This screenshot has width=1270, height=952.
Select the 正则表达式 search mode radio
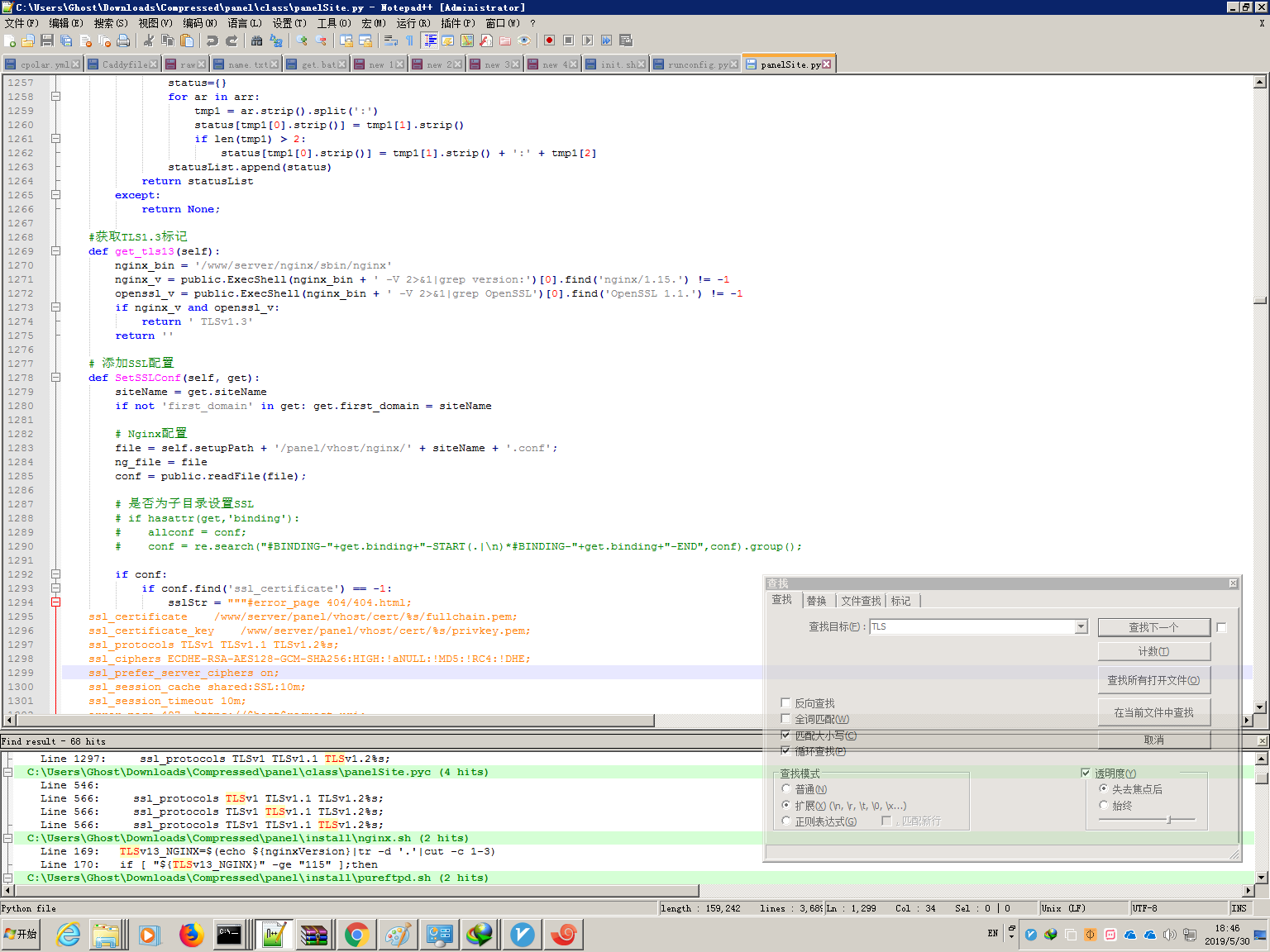[786, 821]
